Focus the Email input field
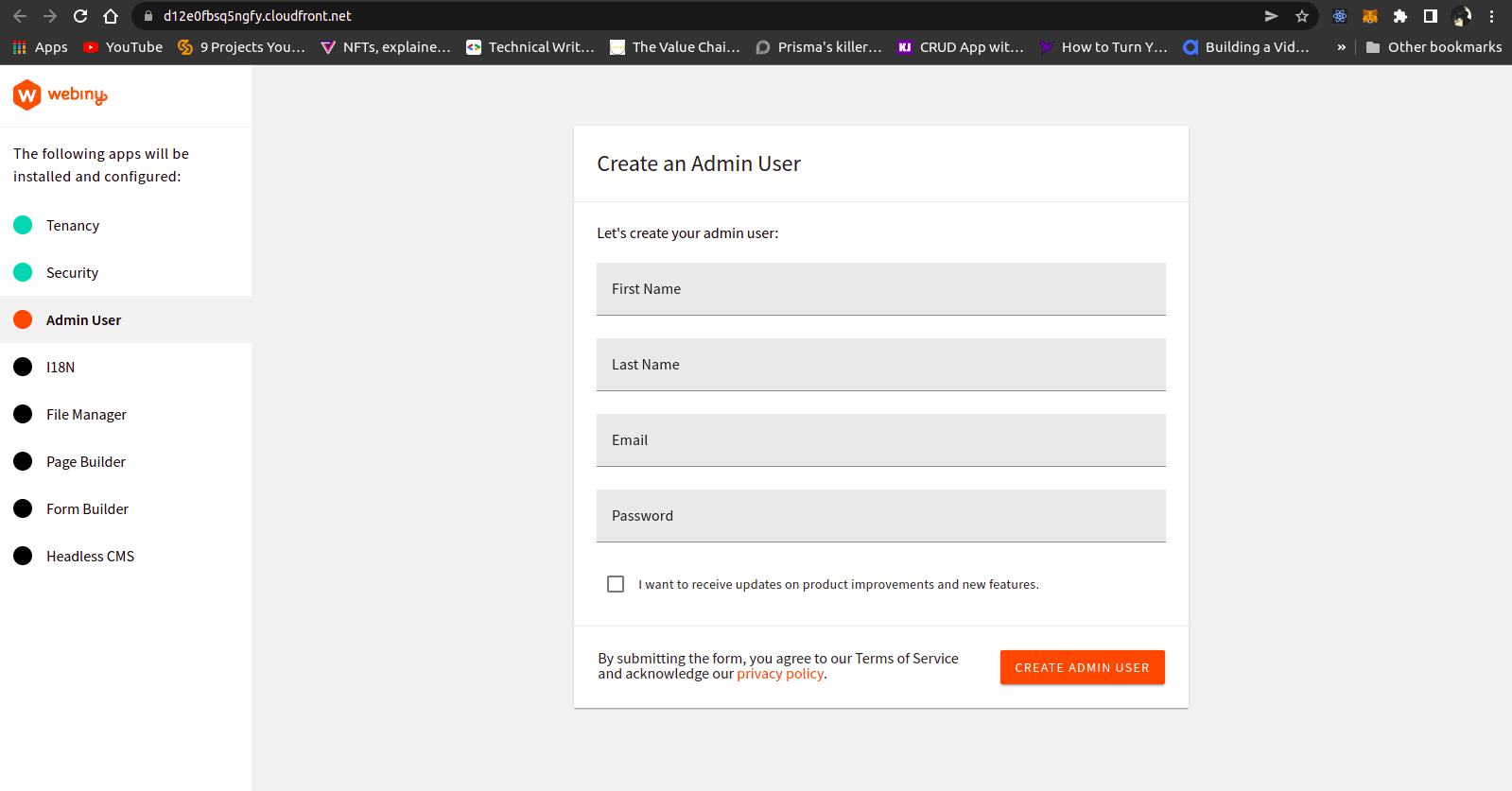The image size is (1512, 791). [880, 440]
